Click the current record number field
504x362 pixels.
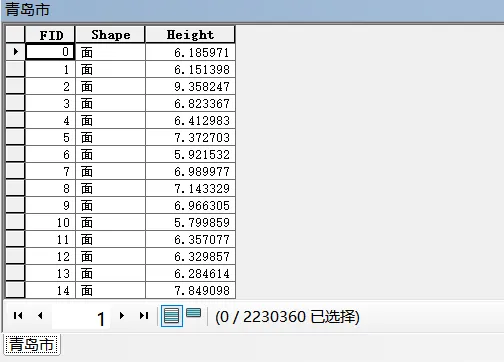tap(81, 316)
